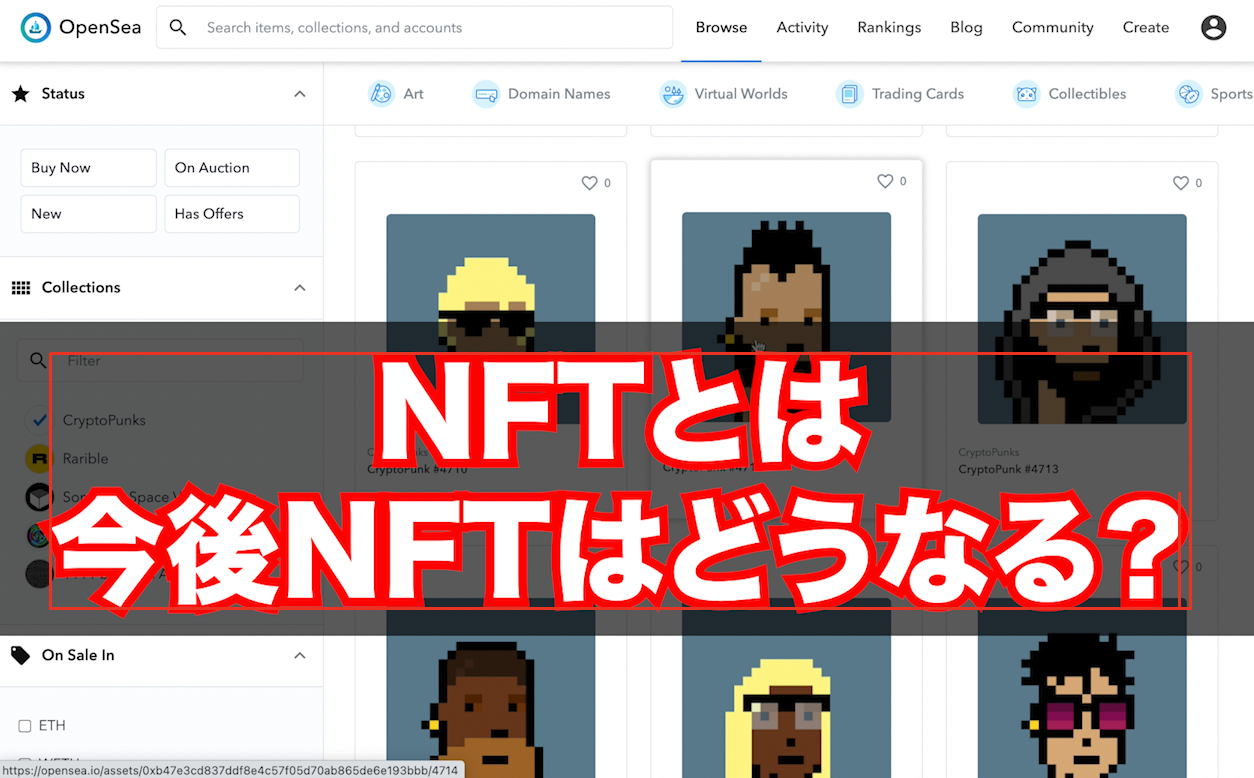The width and height of the screenshot is (1254, 778).
Task: Select the Virtual Worlds category icon
Action: (x=673, y=94)
